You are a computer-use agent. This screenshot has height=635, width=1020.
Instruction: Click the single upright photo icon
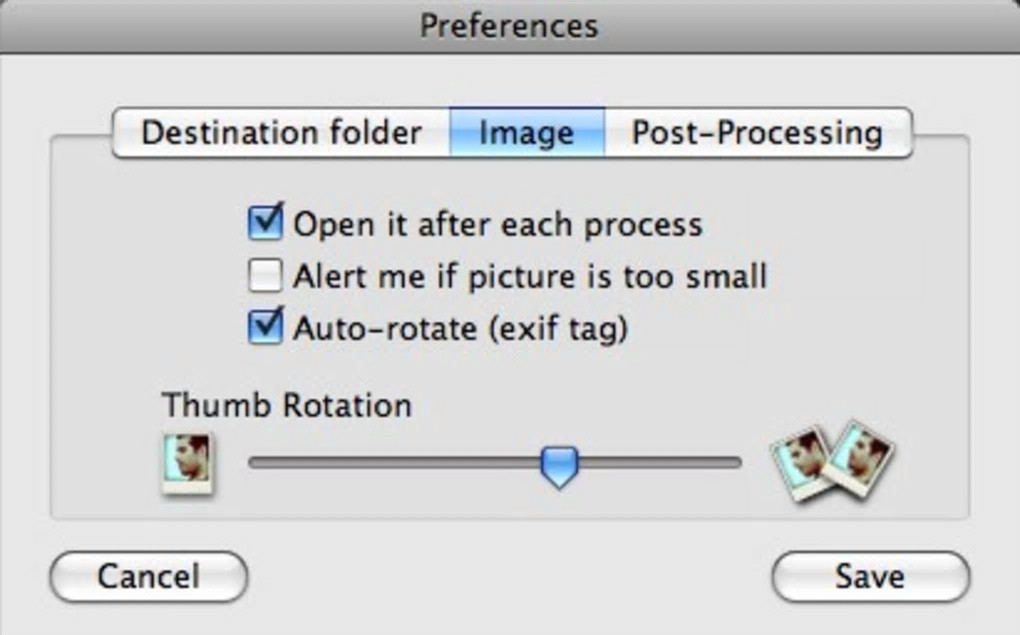point(187,463)
